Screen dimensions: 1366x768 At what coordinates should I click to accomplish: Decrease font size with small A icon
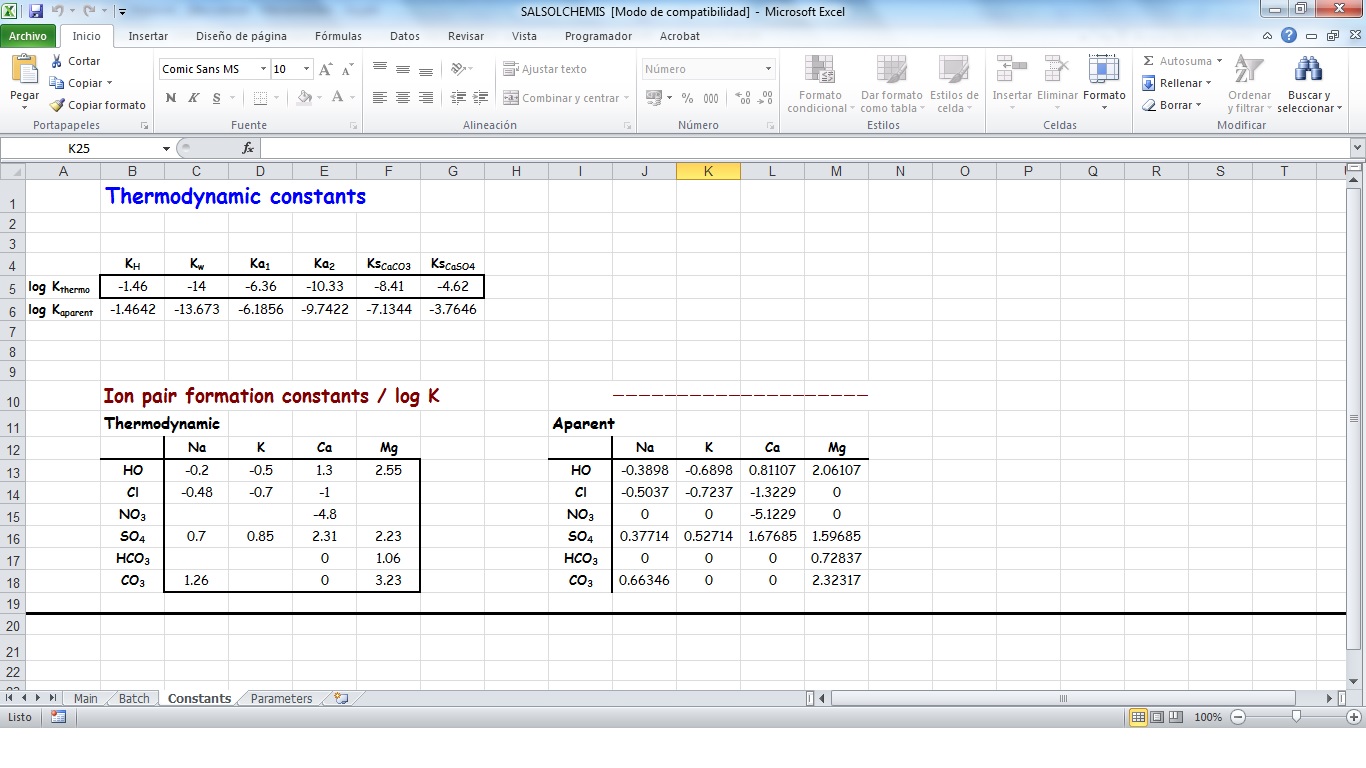click(x=347, y=70)
